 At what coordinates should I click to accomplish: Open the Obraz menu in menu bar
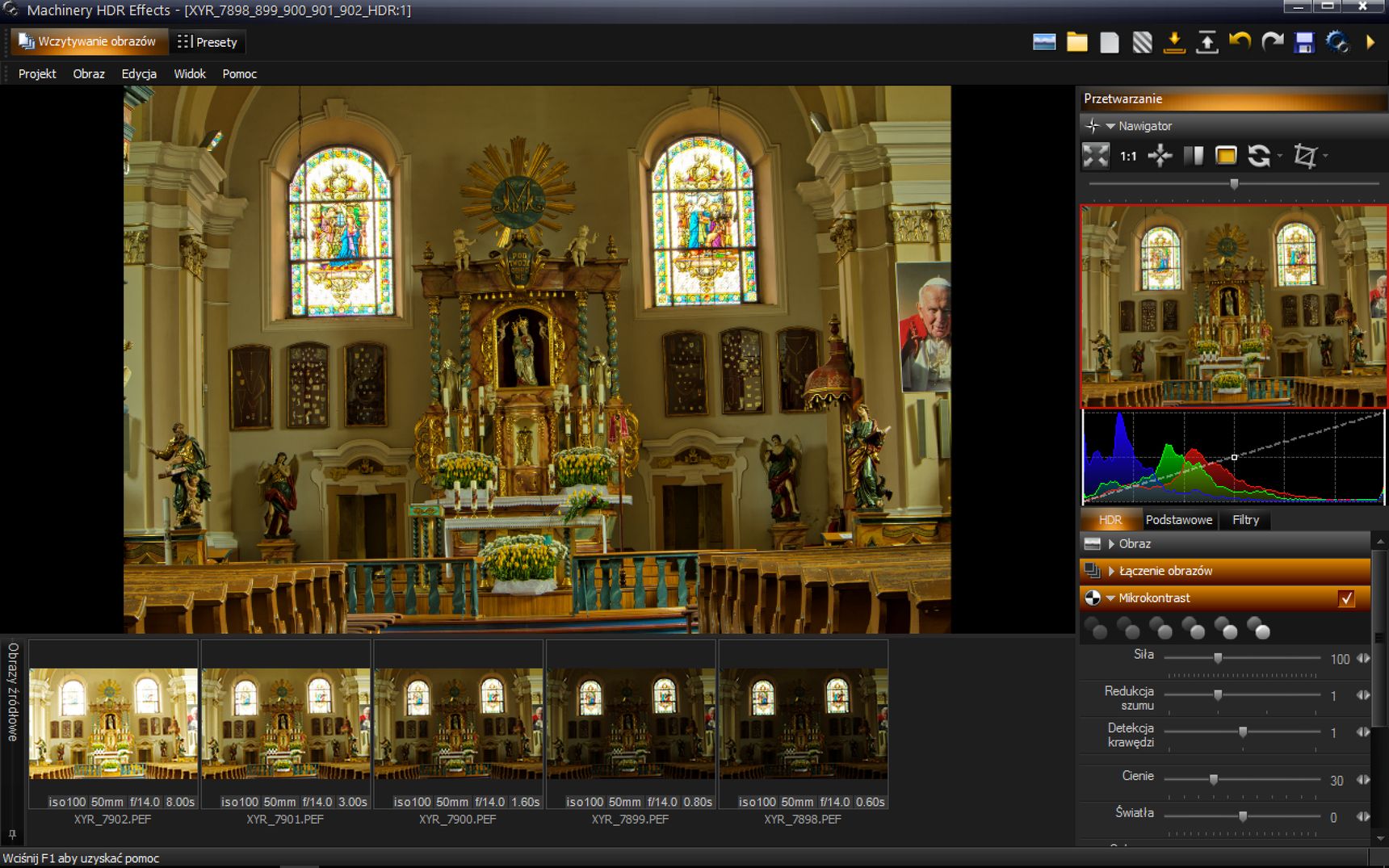[89, 73]
